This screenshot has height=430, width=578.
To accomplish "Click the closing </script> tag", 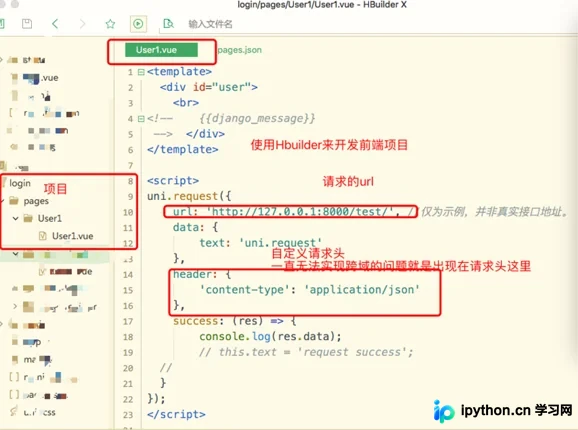I will (x=176, y=415).
